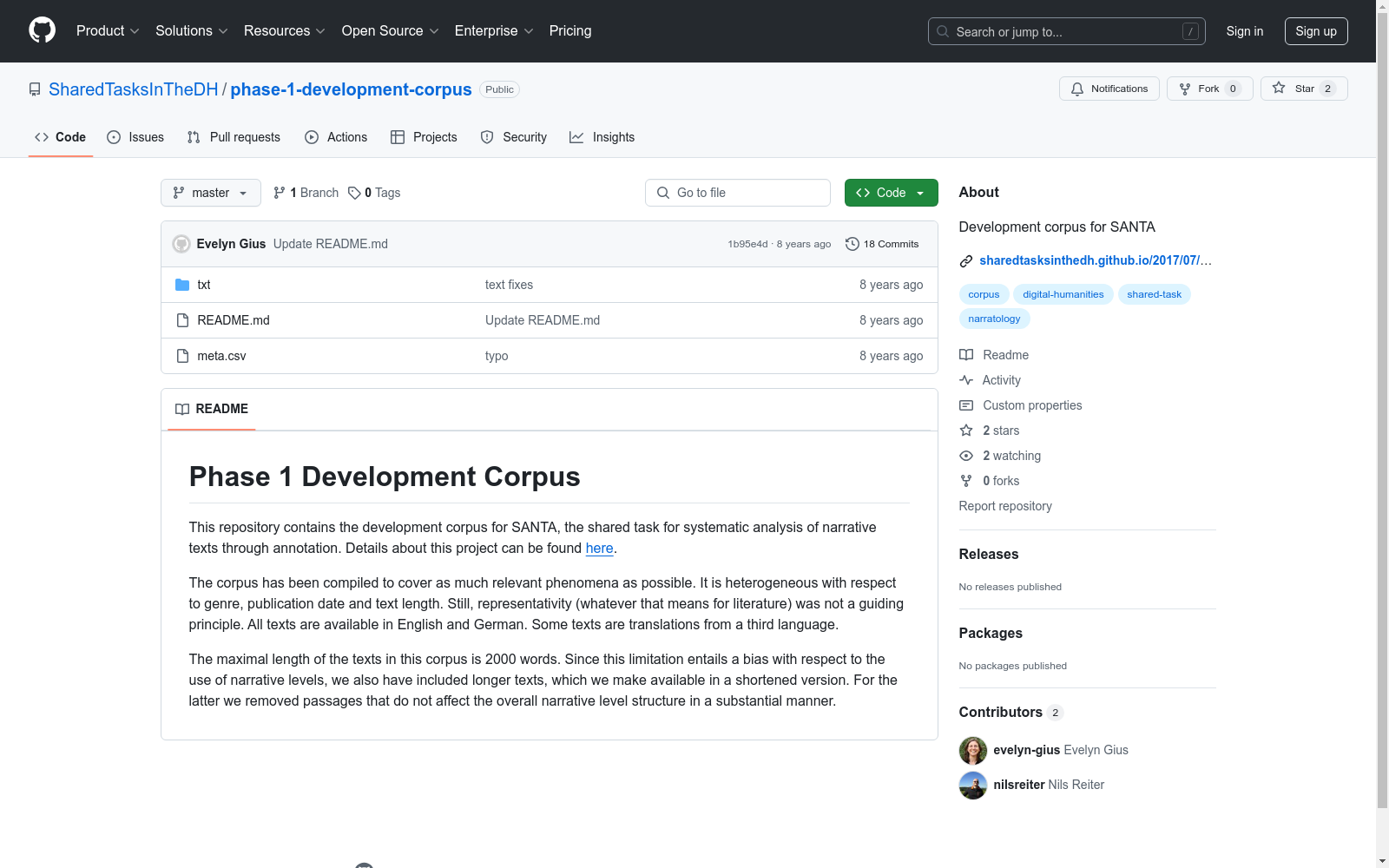Click the Custom properties note icon
Image resolution: width=1389 pixels, height=868 pixels.
tap(966, 405)
